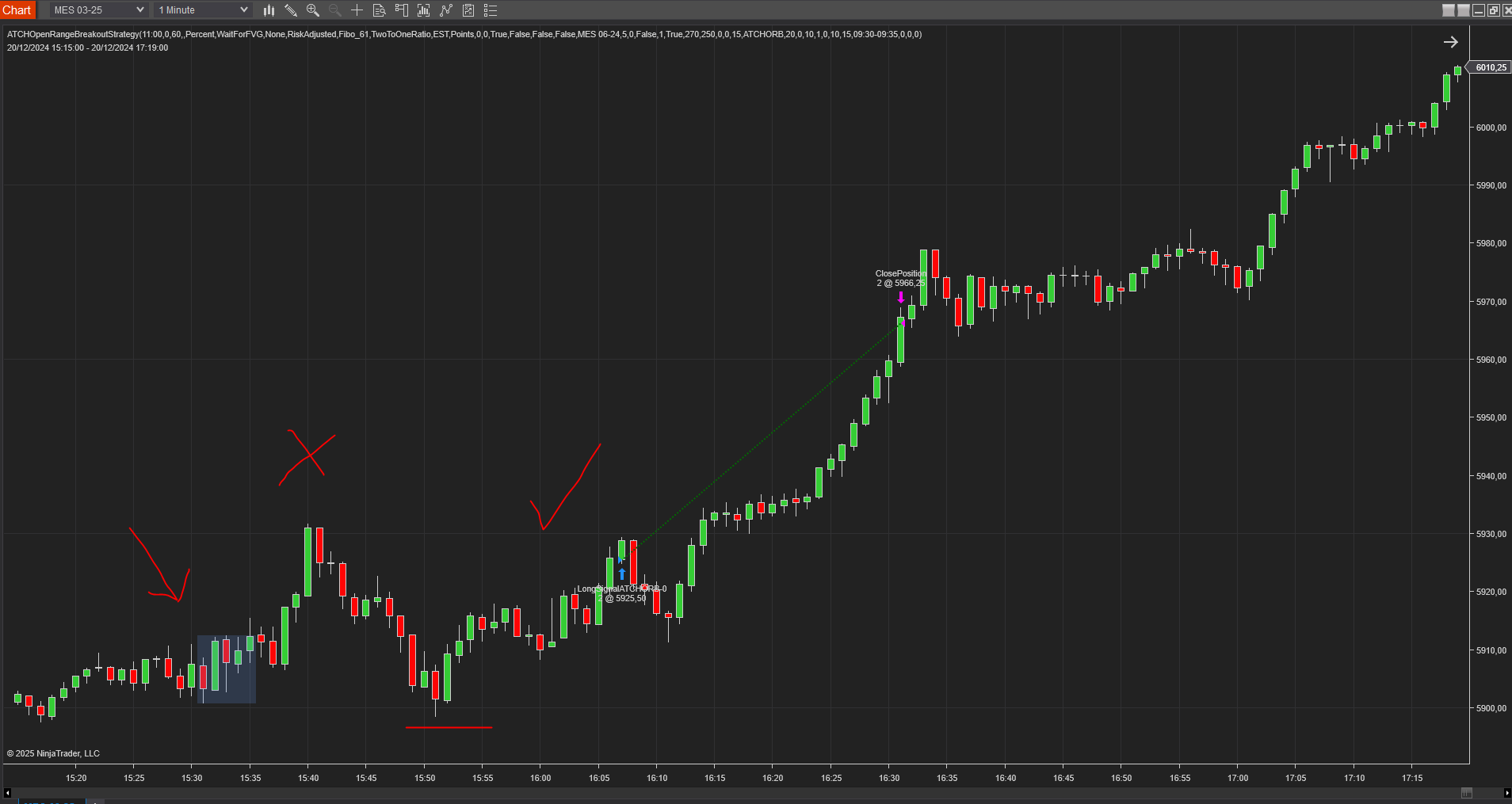Image resolution: width=1512 pixels, height=804 pixels.
Task: Open the MES 03-25 instrument dropdown
Action: 98,10
